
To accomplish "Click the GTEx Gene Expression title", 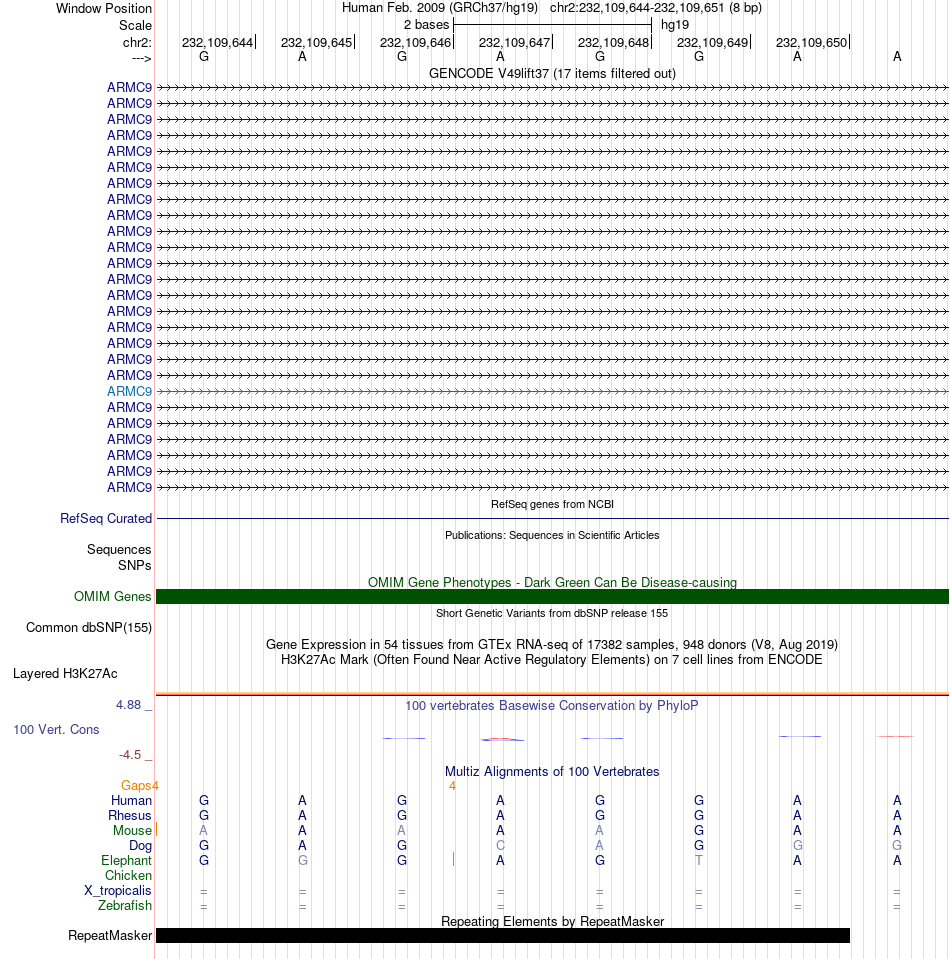I will tap(552, 644).
